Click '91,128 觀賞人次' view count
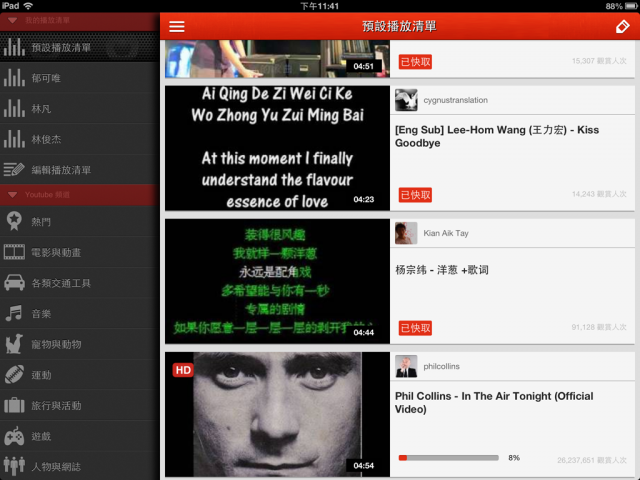Viewport: 640px width, 480px height. (x=599, y=327)
